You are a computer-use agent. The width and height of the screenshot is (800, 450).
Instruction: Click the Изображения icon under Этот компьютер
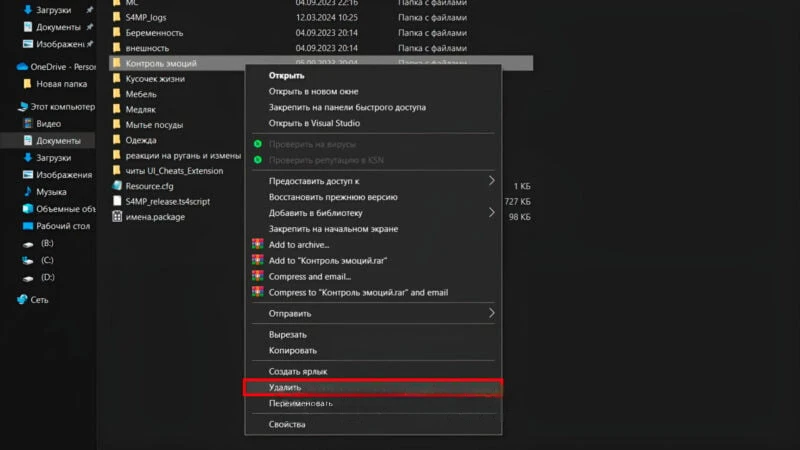pos(28,174)
